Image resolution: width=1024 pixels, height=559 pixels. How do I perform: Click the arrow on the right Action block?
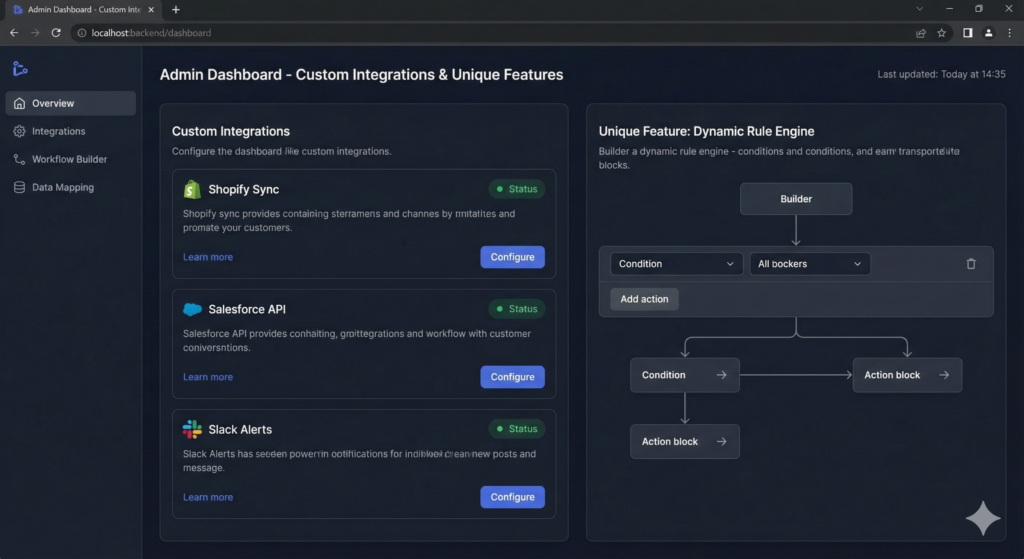[944, 375]
